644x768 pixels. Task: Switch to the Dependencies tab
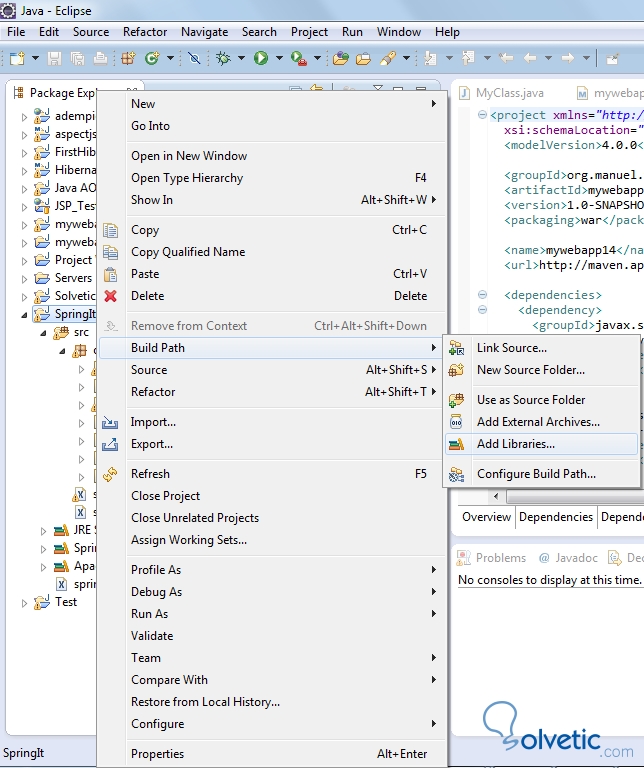coord(556,517)
